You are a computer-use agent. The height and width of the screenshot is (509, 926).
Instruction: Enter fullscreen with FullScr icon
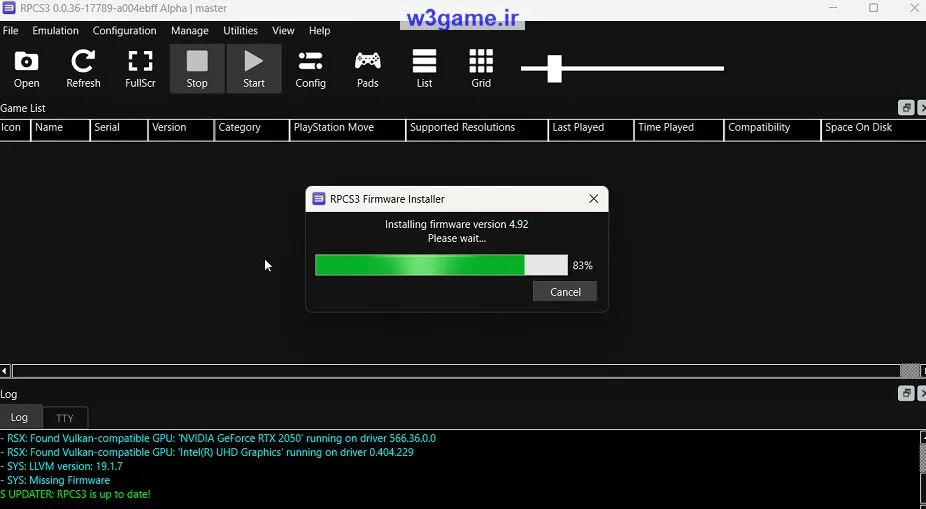(141, 69)
